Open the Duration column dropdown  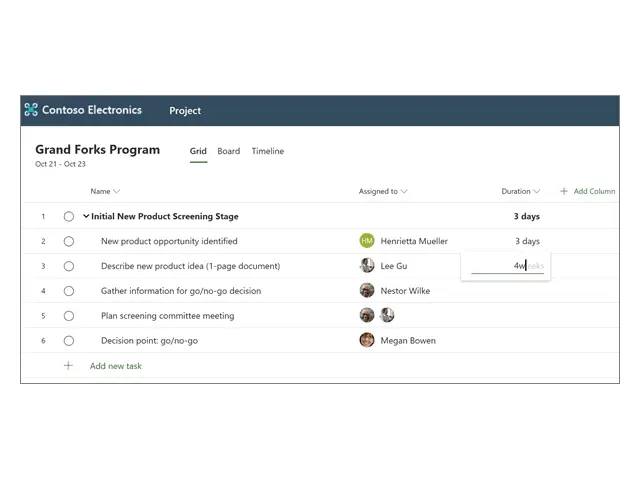pos(537,191)
